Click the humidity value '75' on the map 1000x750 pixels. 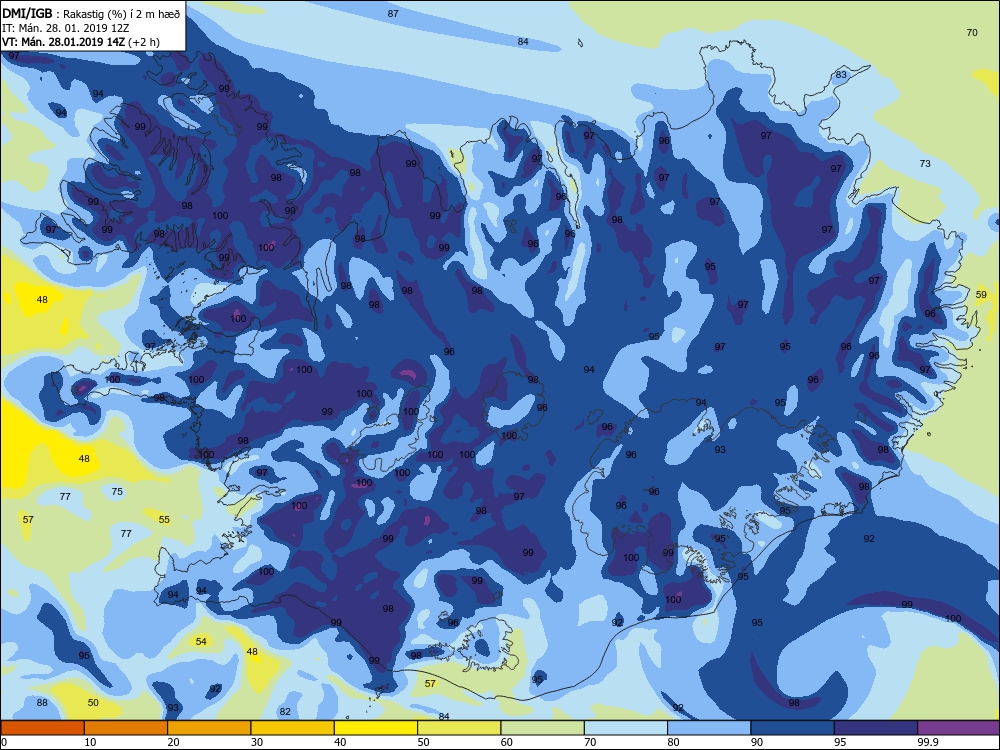pos(117,492)
